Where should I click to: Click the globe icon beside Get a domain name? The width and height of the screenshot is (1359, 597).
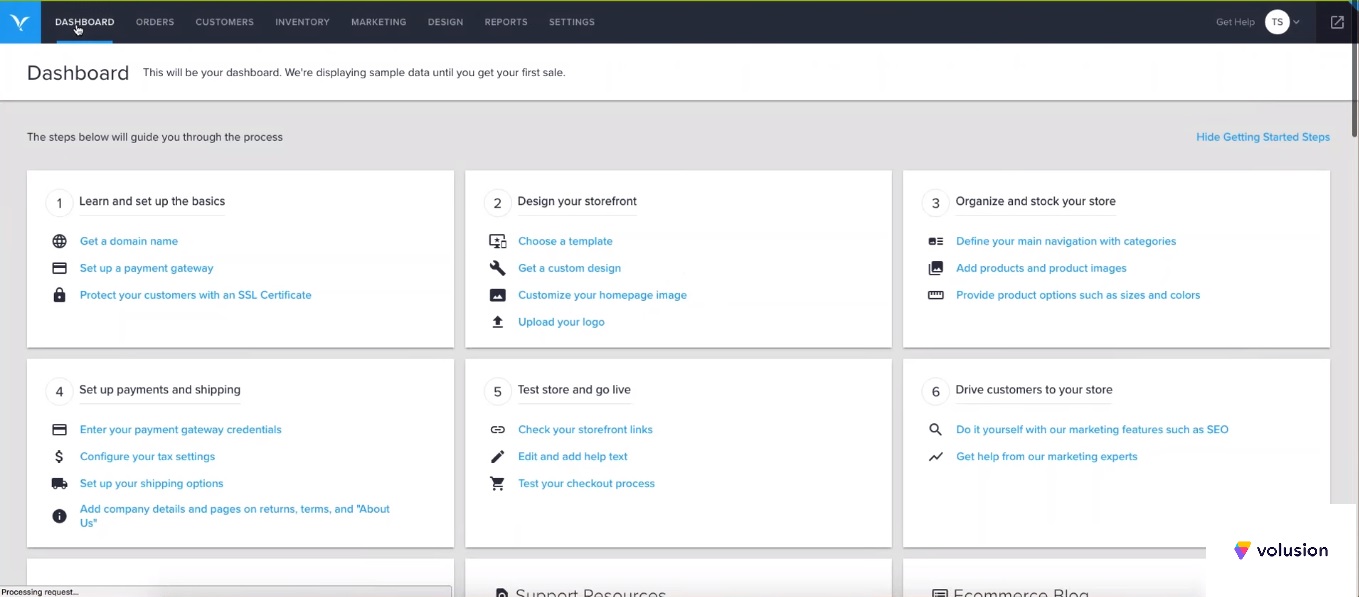point(59,241)
